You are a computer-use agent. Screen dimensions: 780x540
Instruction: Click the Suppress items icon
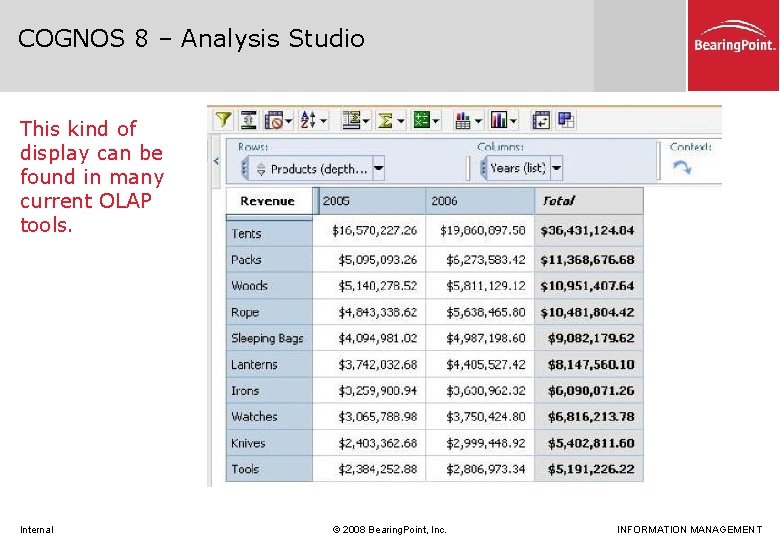(x=274, y=120)
